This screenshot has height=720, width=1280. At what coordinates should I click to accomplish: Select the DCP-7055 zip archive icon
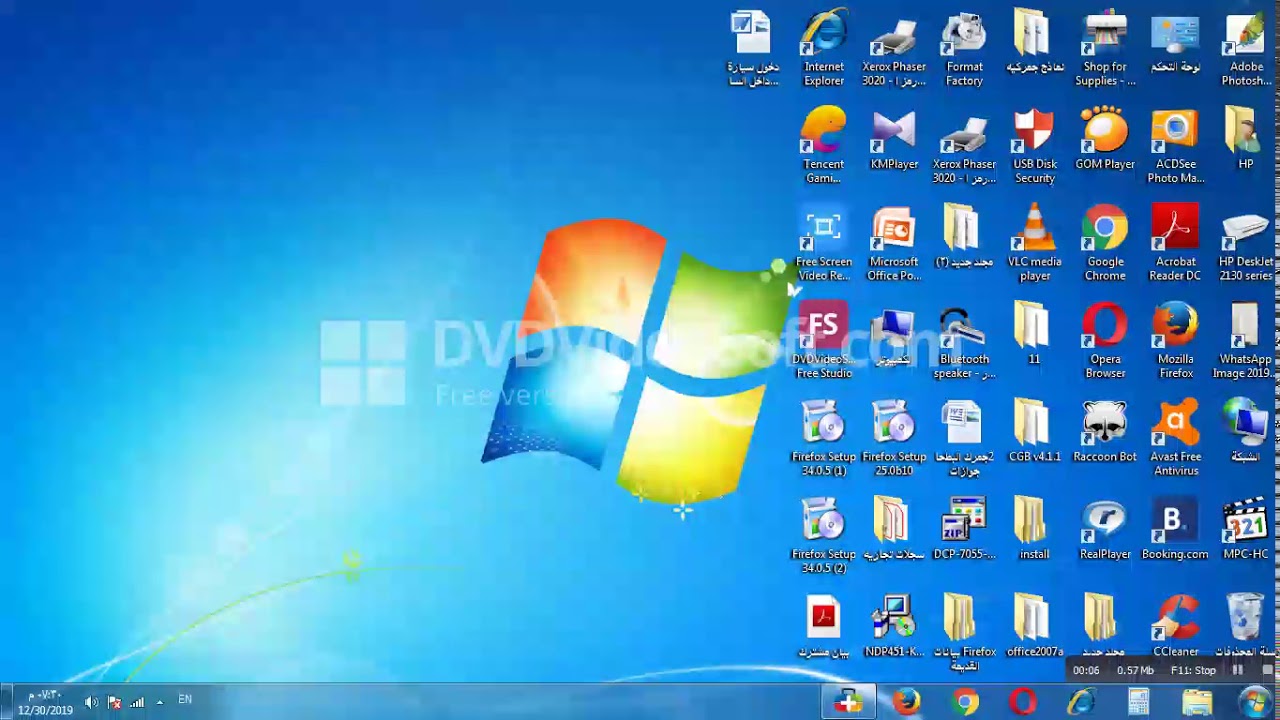click(964, 530)
